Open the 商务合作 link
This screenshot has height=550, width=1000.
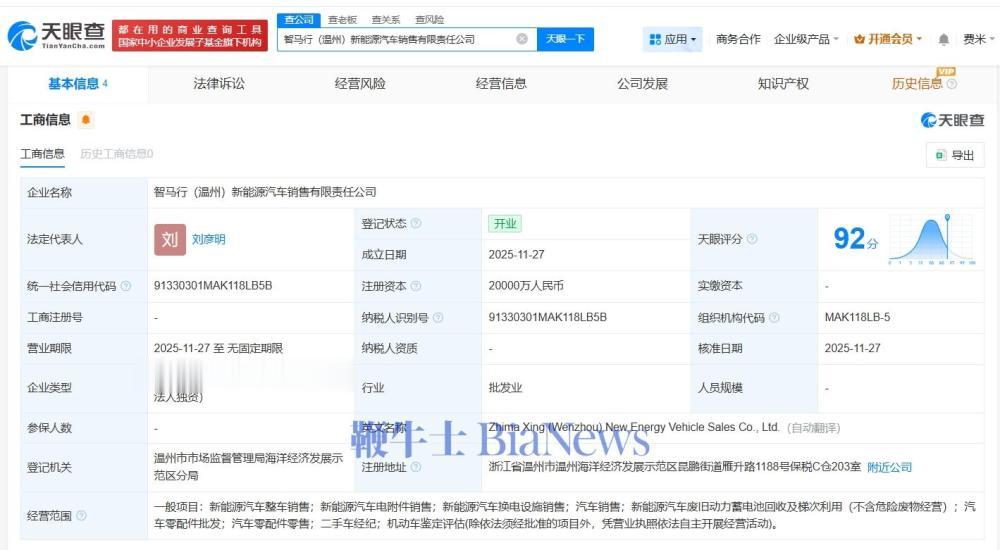738,40
